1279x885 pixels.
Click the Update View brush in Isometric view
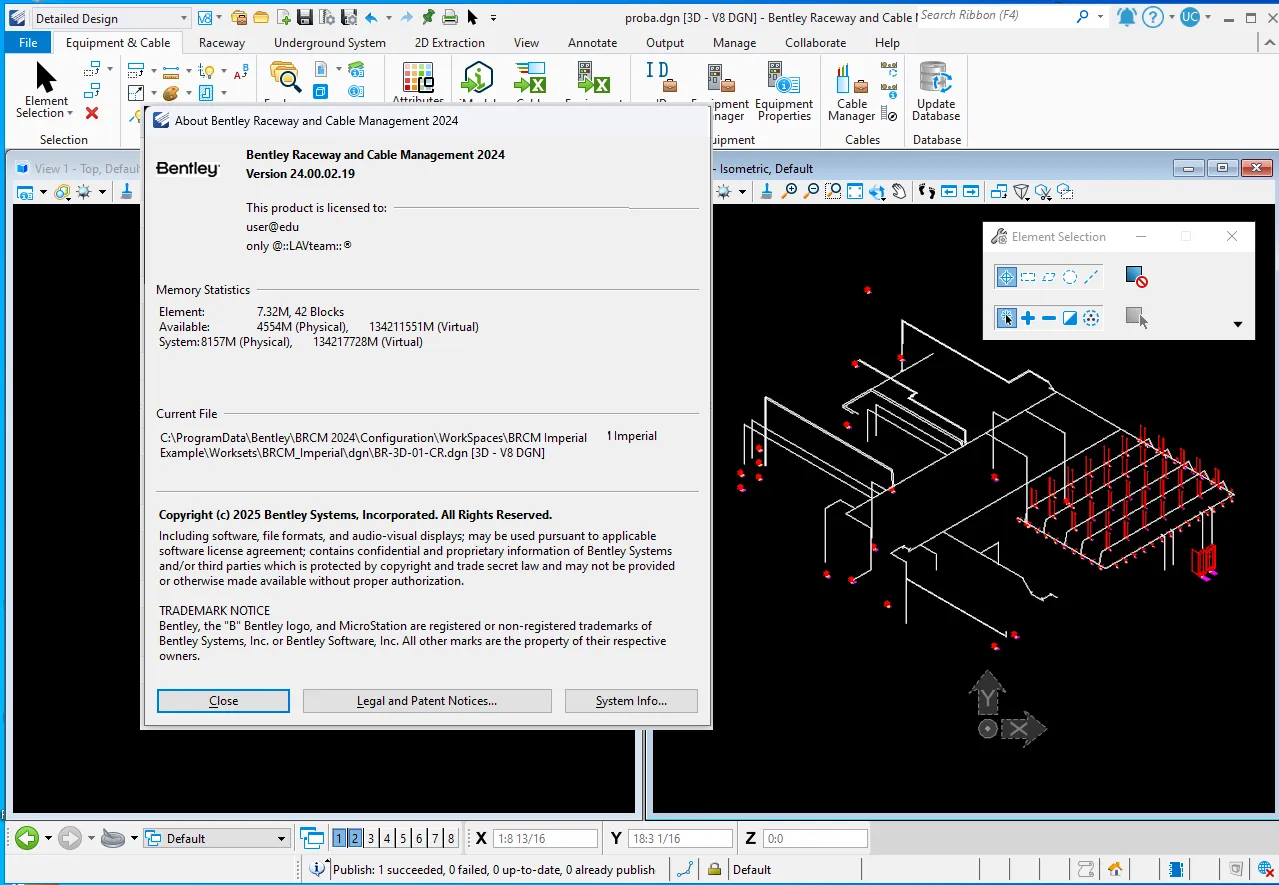[767, 191]
